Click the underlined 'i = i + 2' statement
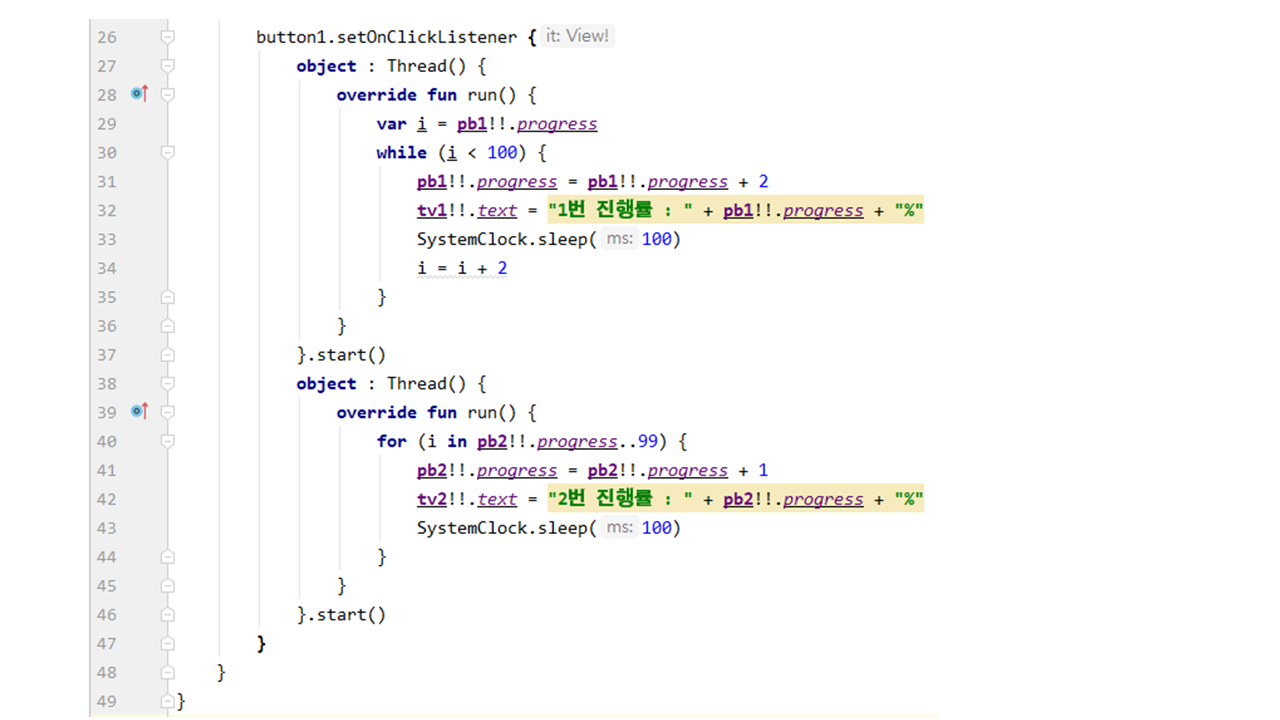Image resolution: width=1280 pixels, height=720 pixels. [x=461, y=268]
